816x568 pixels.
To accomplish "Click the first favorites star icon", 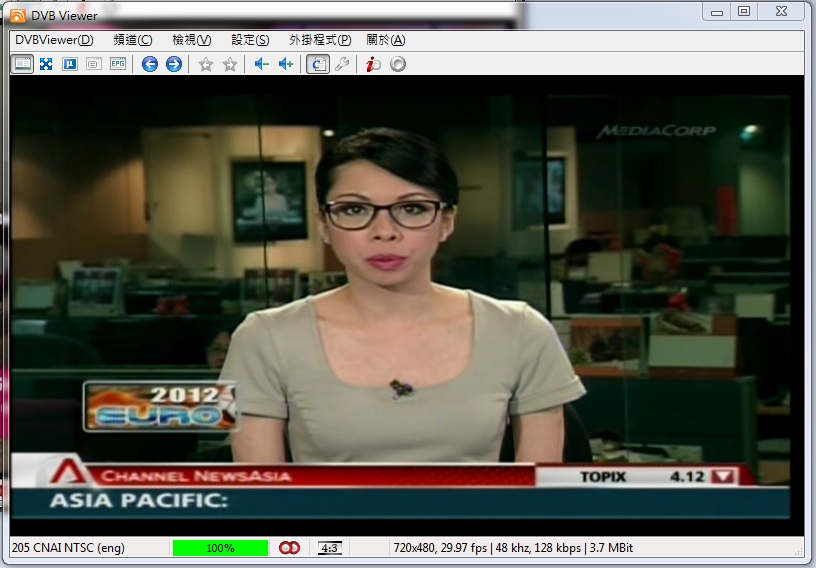I will coord(206,65).
